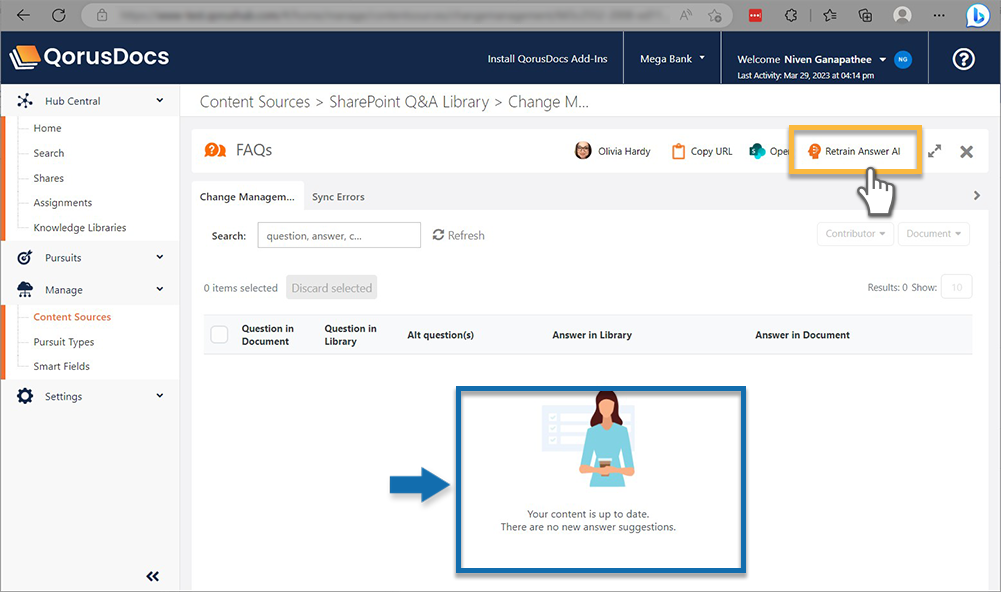Open Smart Fields in the sidebar
This screenshot has width=1001, height=592.
61,367
